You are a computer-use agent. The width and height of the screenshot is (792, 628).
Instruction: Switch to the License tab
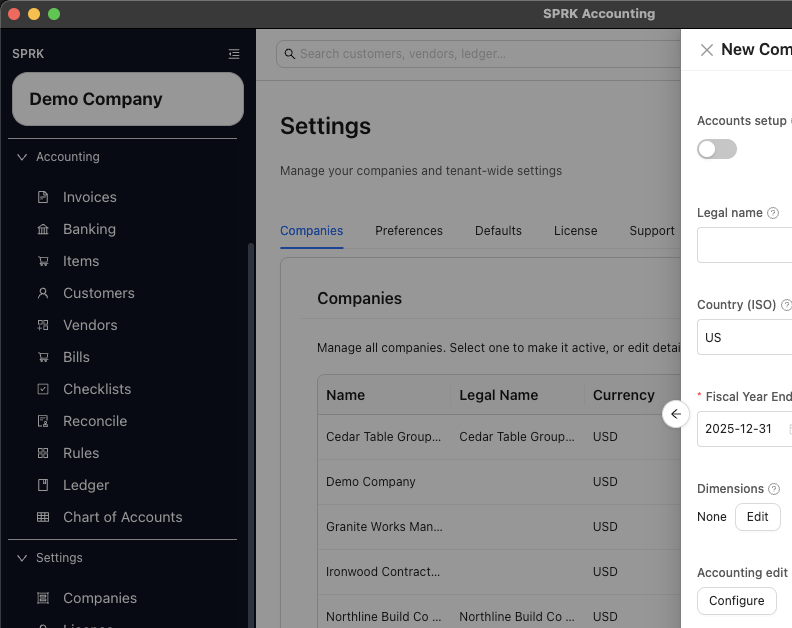tap(575, 231)
